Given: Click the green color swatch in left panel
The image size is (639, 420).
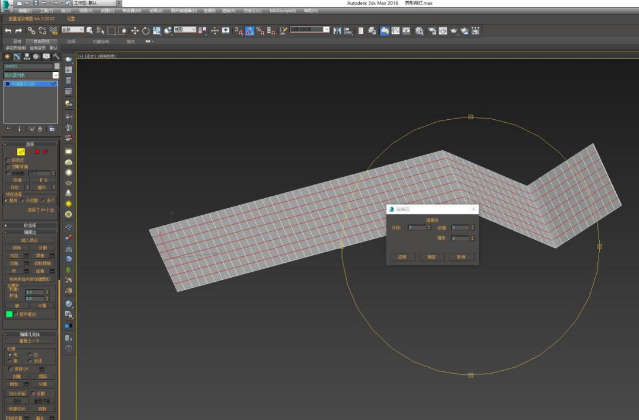Looking at the screenshot, I should [x=9, y=314].
